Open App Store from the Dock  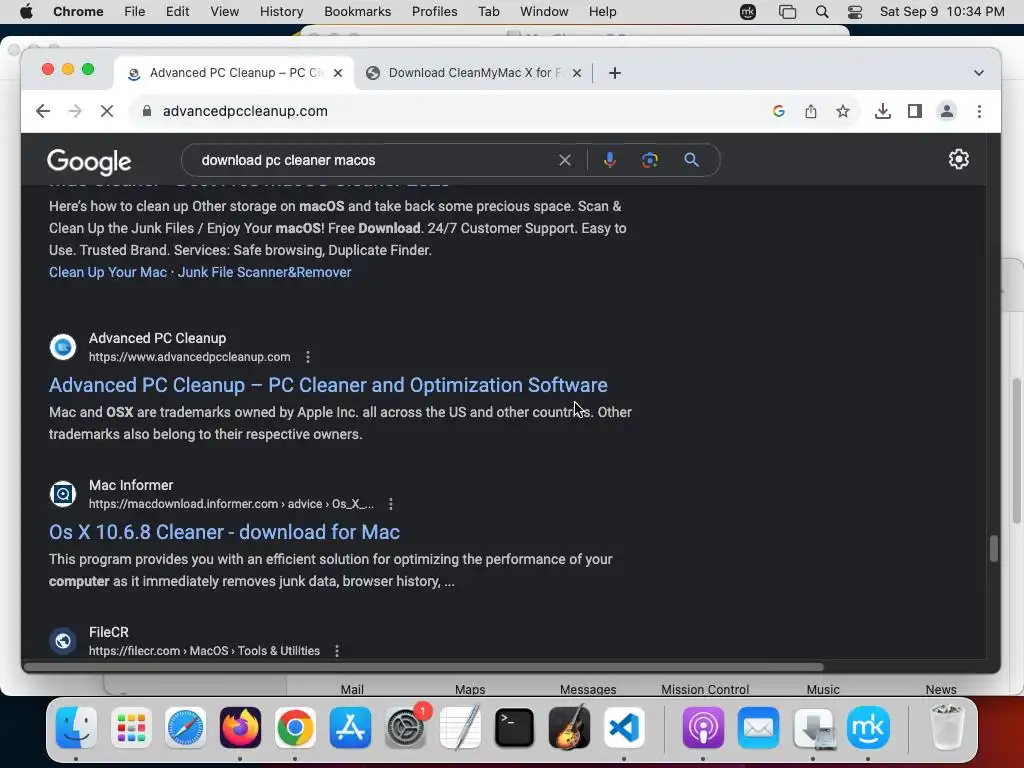[350, 727]
